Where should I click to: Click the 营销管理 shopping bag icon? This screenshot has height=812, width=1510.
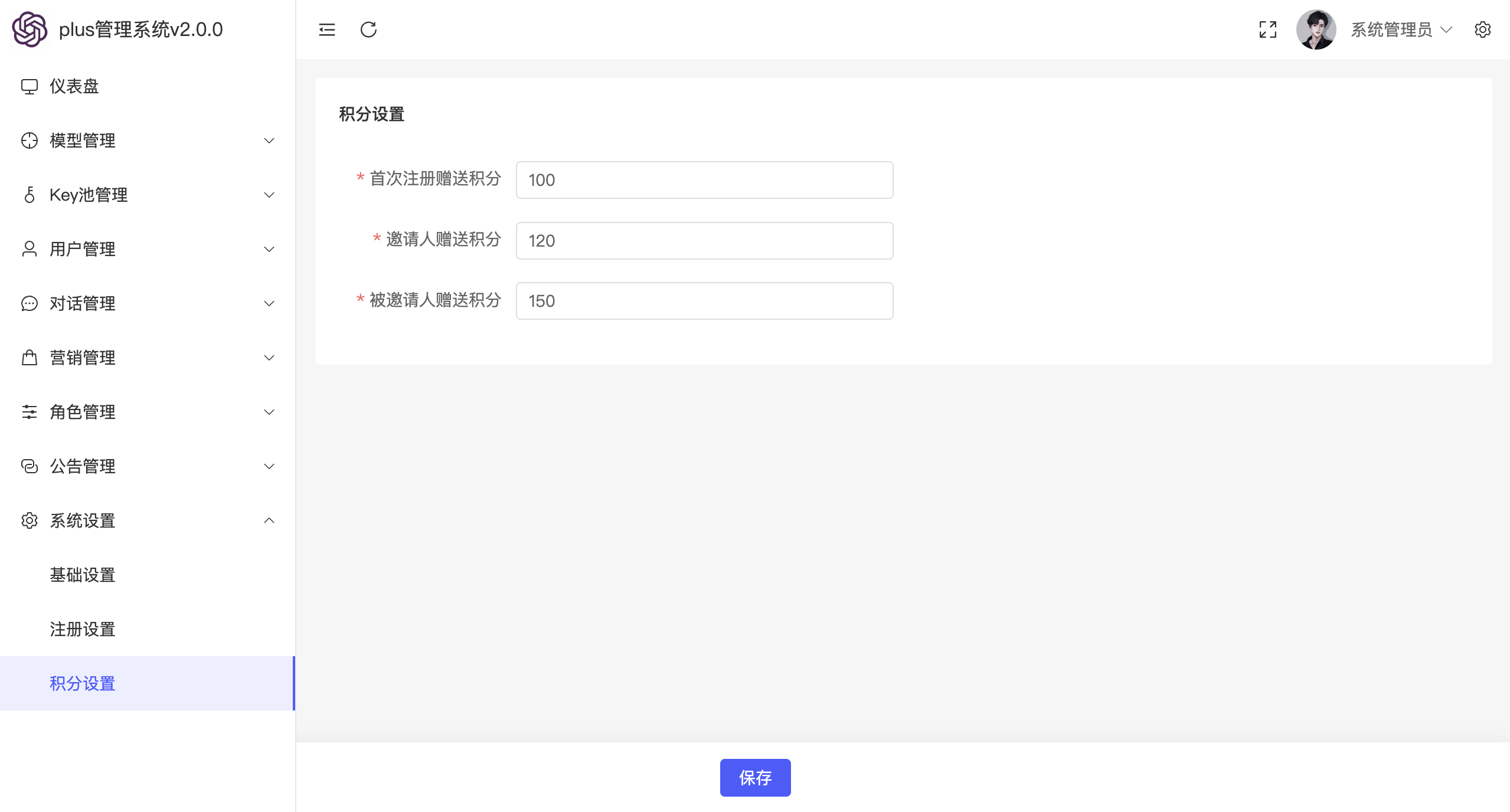pyautogui.click(x=30, y=358)
